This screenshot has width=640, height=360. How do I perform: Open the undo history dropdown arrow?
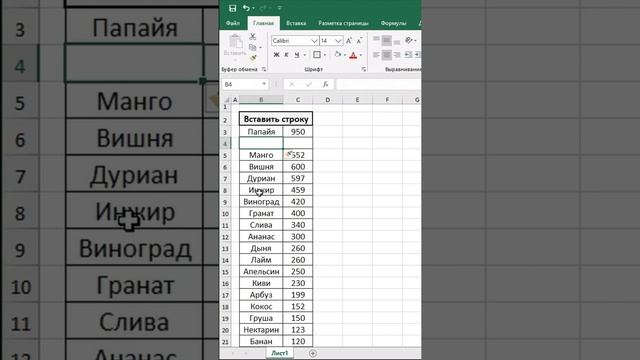[x=253, y=8]
